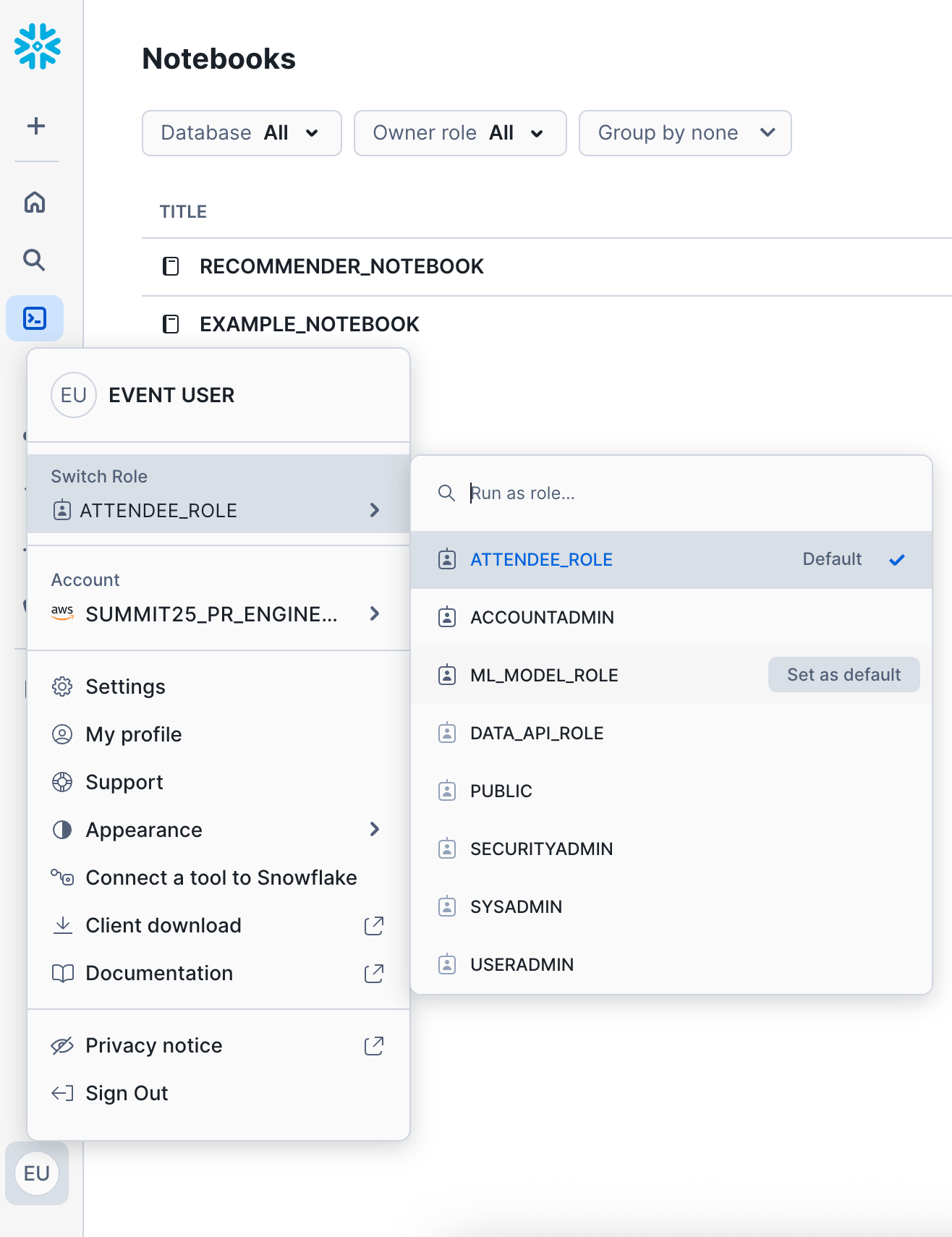Click the Snowflake logo in the sidebar

(38, 46)
